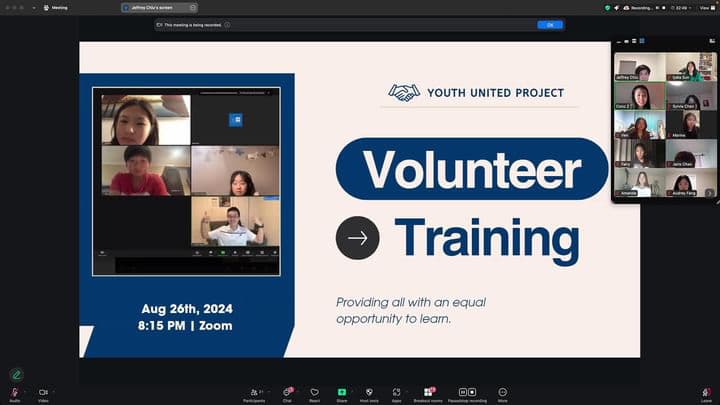Open the Apps icon
The height and width of the screenshot is (405, 720).
tap(397, 392)
